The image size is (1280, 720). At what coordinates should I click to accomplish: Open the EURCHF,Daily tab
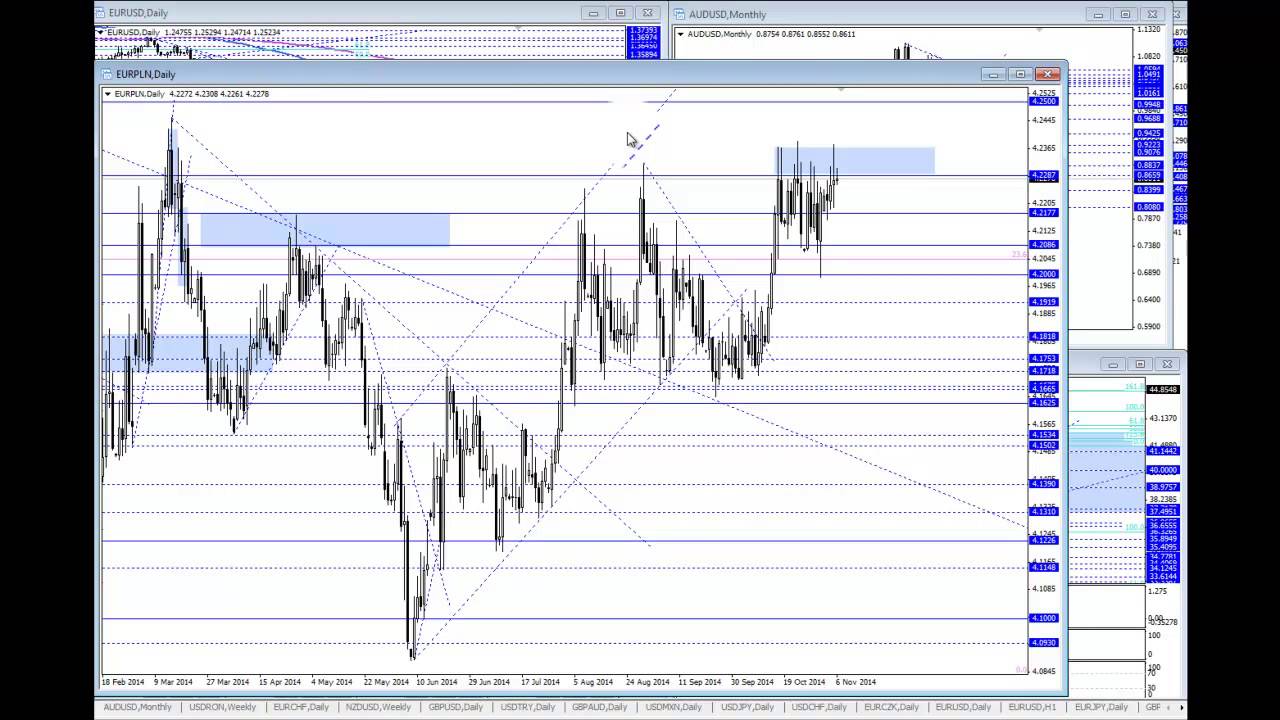click(301, 708)
